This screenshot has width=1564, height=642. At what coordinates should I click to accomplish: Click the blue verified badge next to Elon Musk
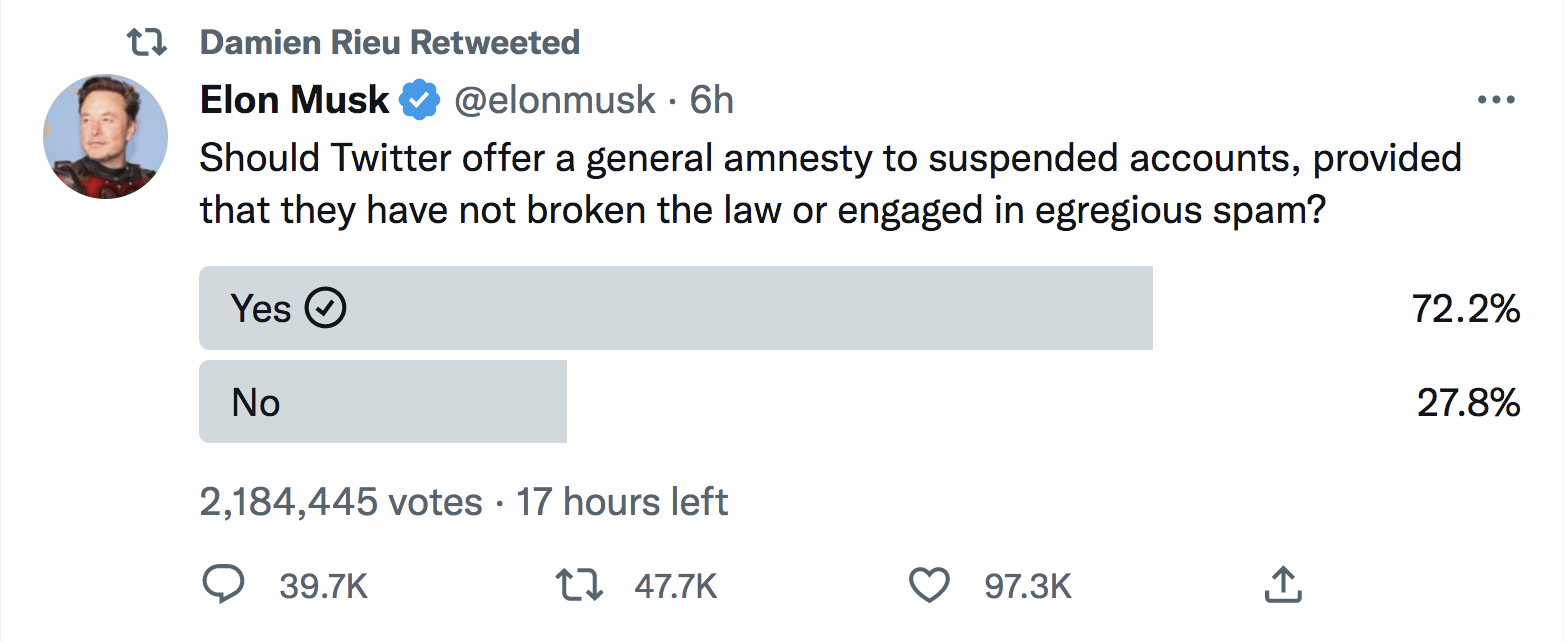(420, 100)
